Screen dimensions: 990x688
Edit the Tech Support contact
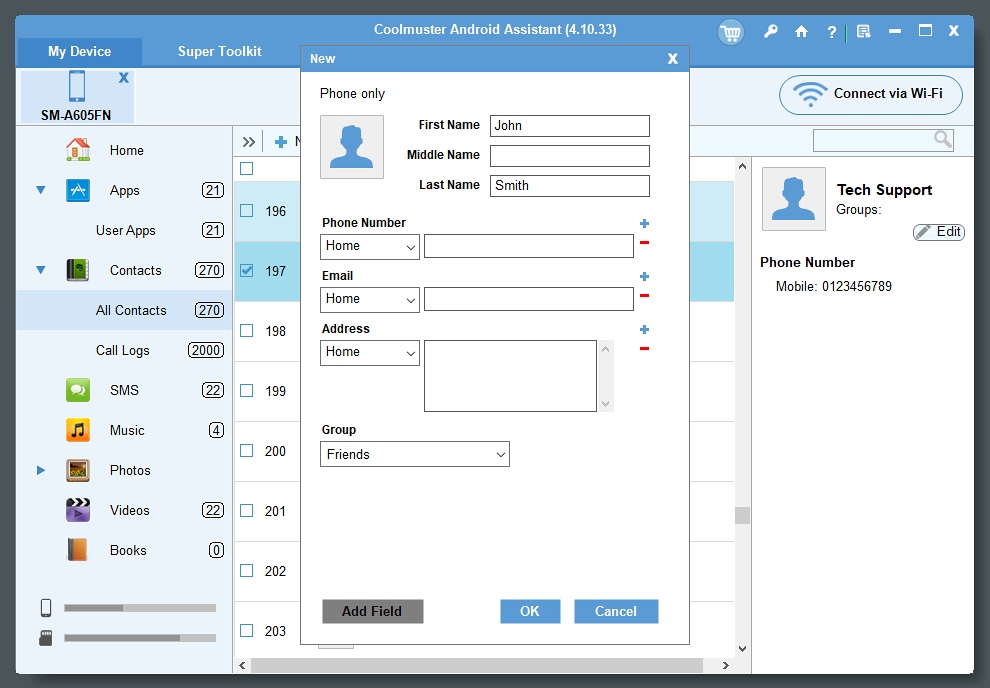point(939,232)
